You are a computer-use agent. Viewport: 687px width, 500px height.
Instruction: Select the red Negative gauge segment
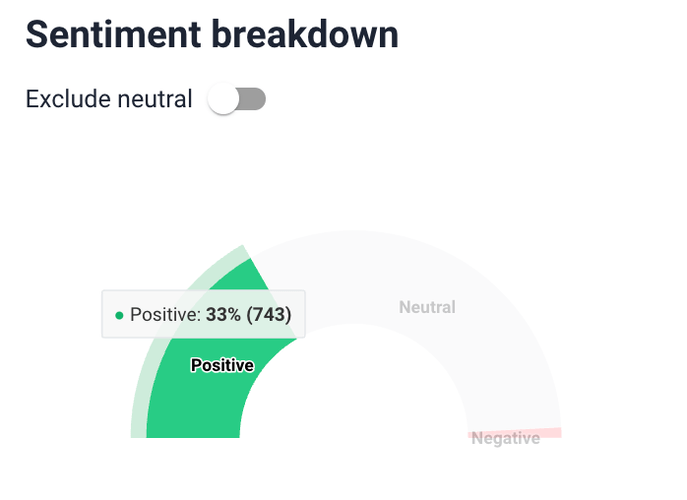click(x=550, y=433)
